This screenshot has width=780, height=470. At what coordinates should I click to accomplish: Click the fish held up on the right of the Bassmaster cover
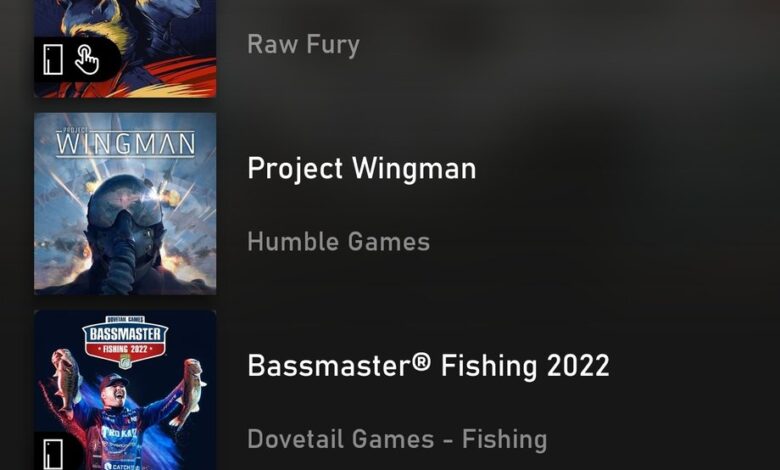click(189, 391)
